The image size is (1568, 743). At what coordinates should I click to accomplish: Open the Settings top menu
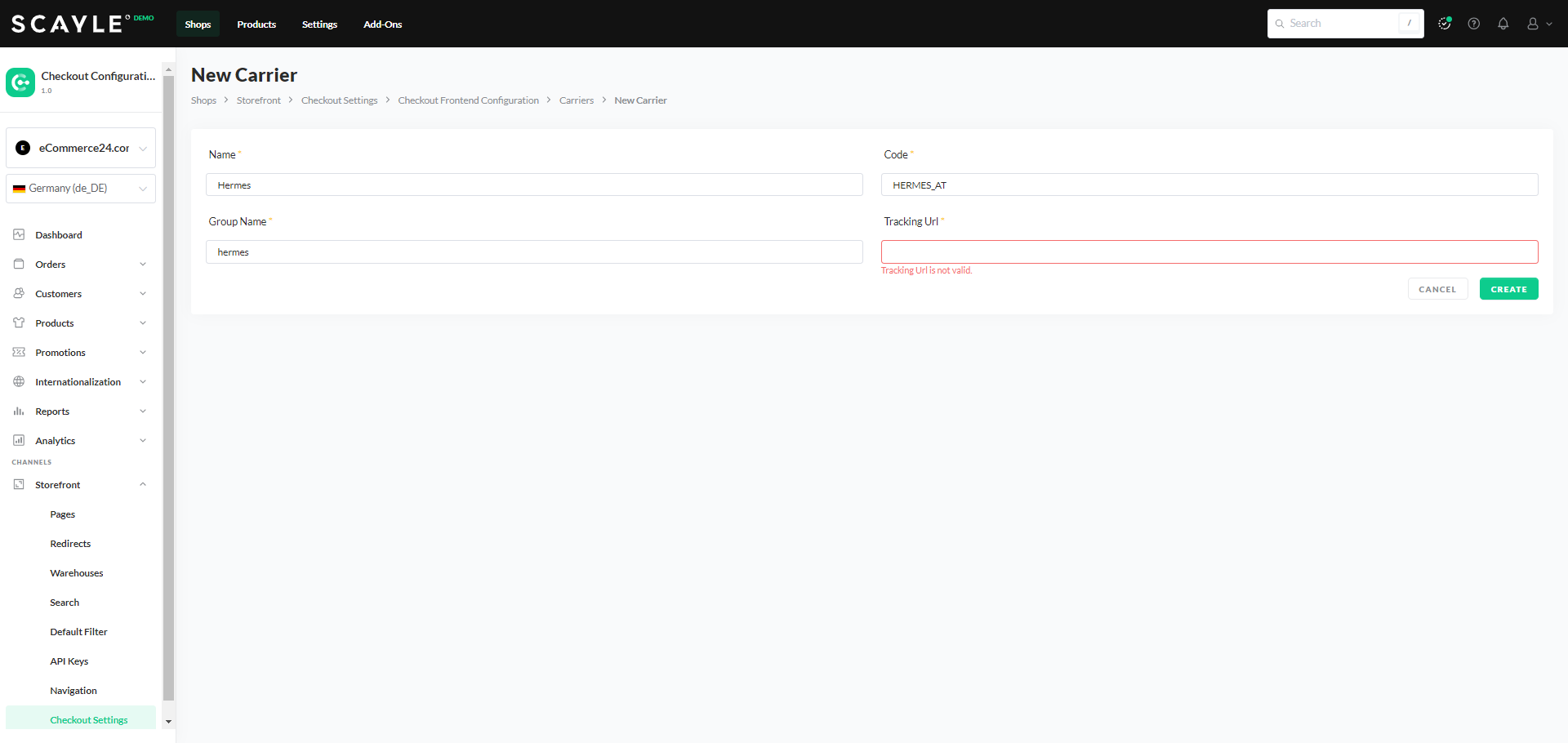coord(319,24)
